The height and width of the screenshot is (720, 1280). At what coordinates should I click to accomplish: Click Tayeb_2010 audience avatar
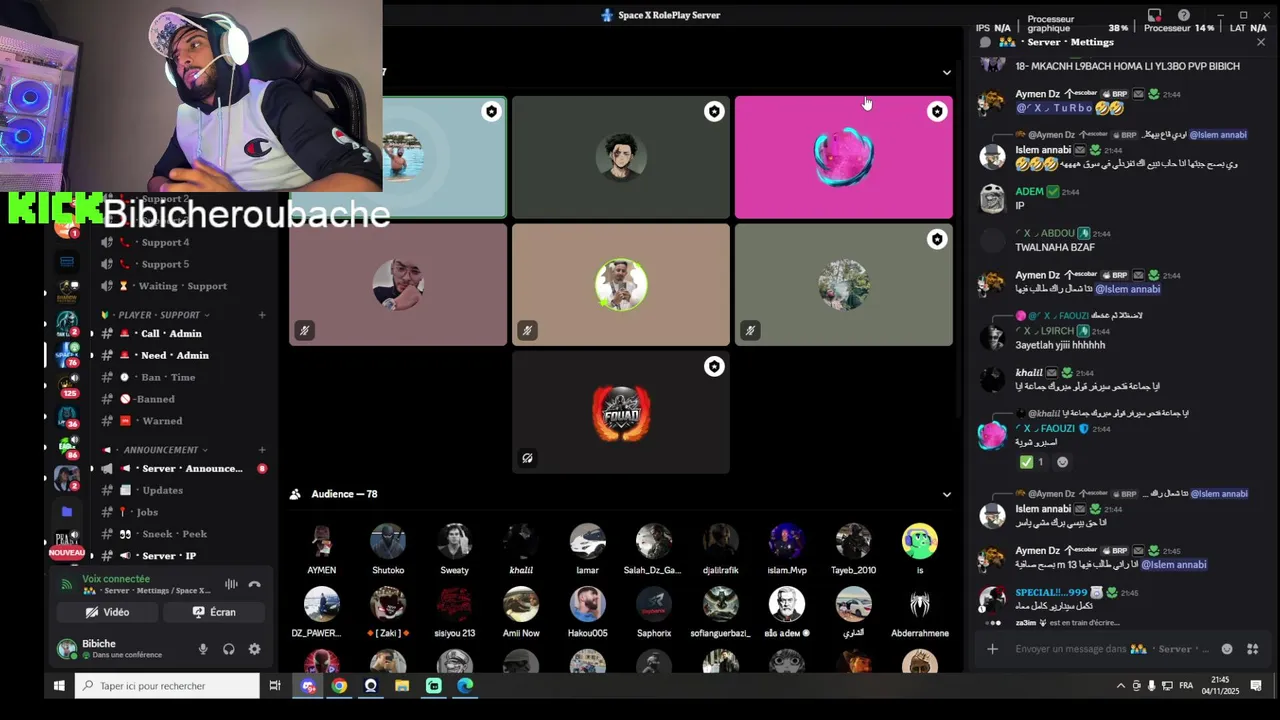(853, 541)
